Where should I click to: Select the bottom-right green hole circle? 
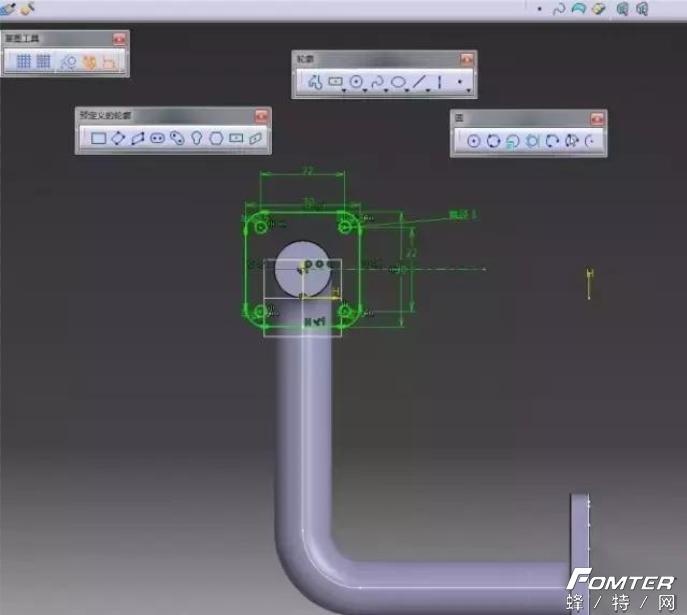345,312
